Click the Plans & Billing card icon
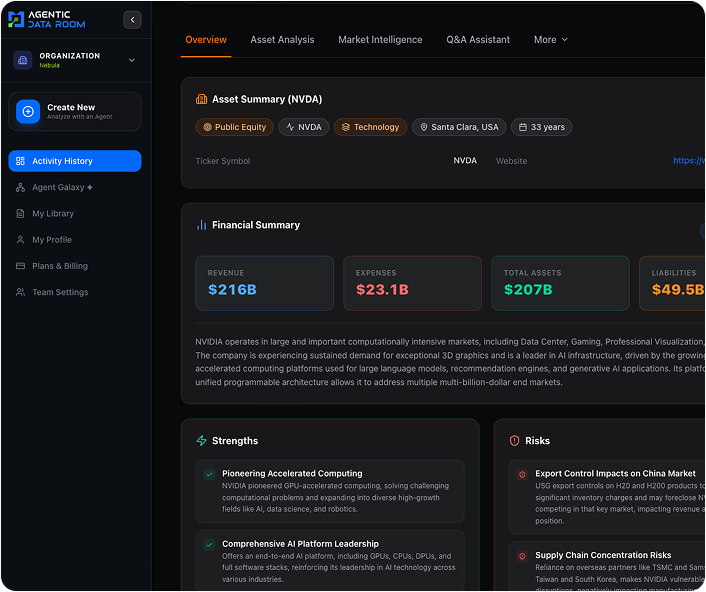This screenshot has width=706, height=592. (20, 266)
